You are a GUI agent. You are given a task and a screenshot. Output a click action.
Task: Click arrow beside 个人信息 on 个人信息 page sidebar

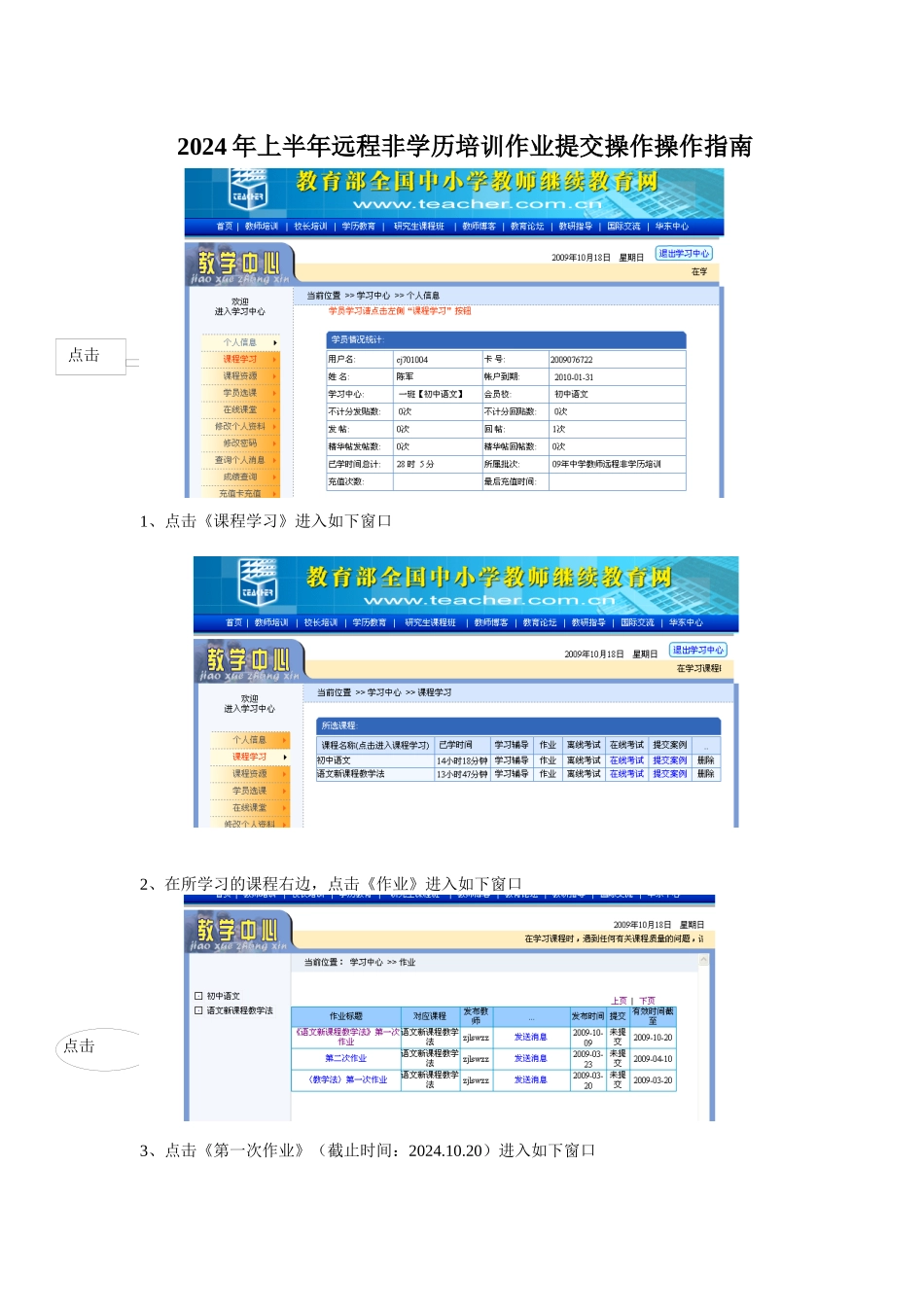(275, 342)
